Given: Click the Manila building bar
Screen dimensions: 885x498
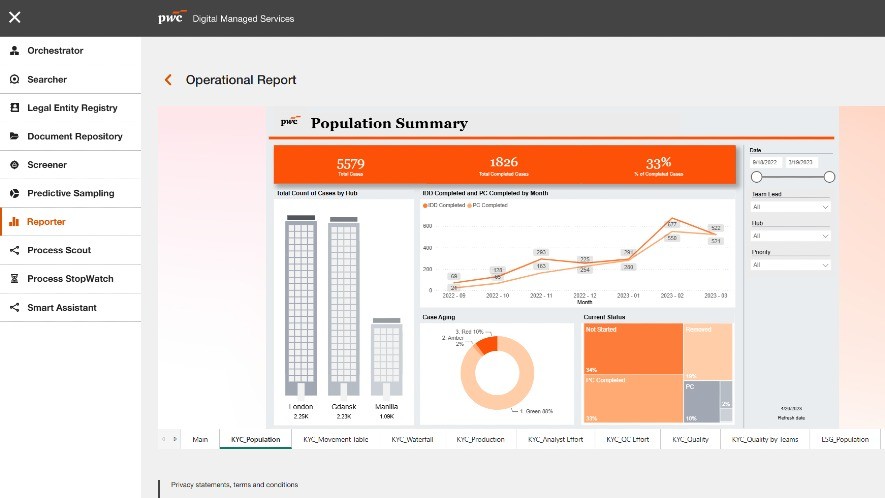Looking at the screenshot, I should tap(387, 357).
